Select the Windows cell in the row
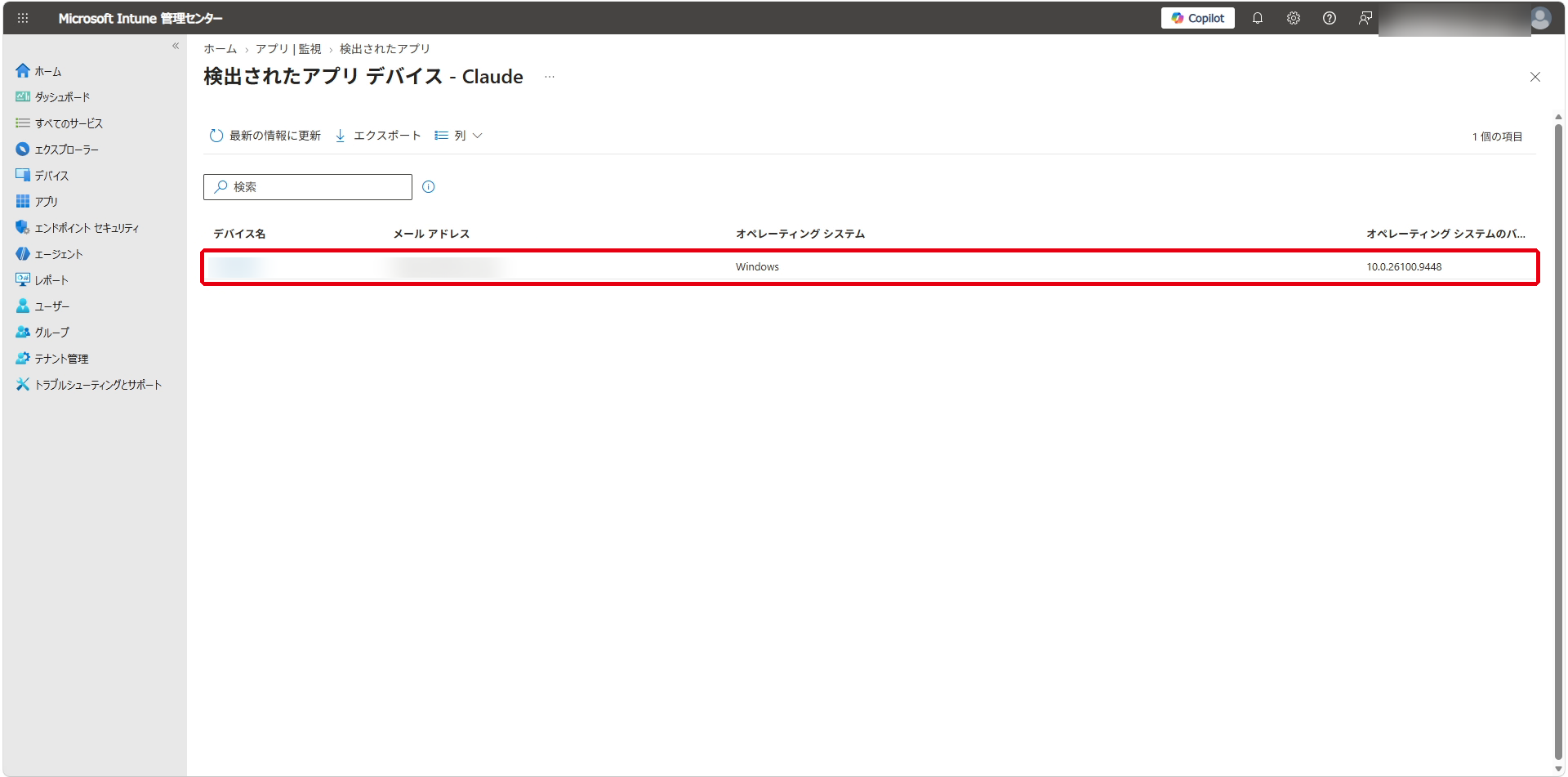Screen dimensions: 1568x777 [x=757, y=267]
